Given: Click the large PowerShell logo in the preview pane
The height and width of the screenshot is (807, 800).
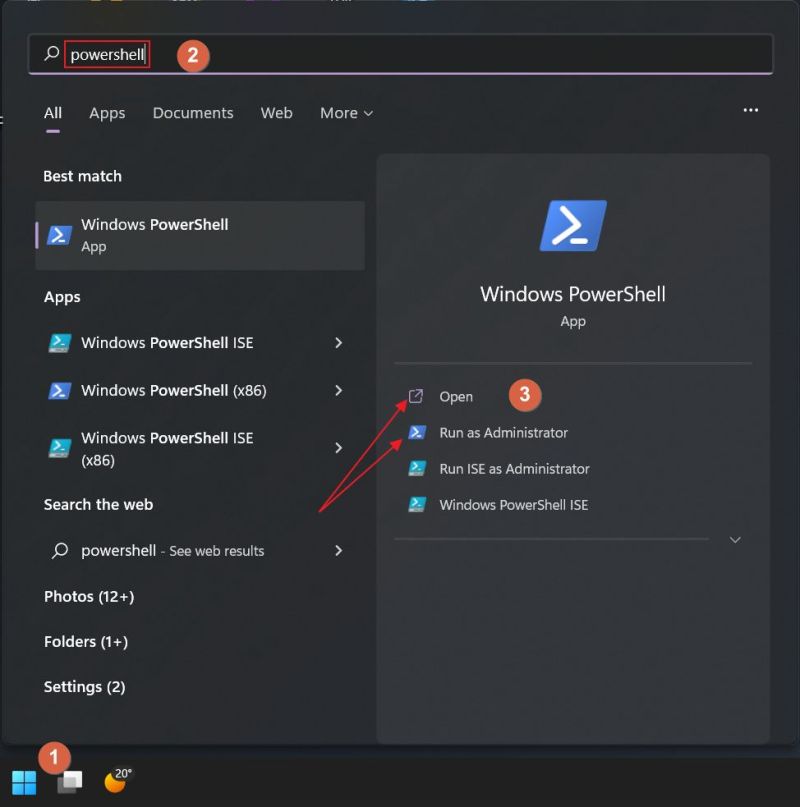Looking at the screenshot, I should coord(572,225).
